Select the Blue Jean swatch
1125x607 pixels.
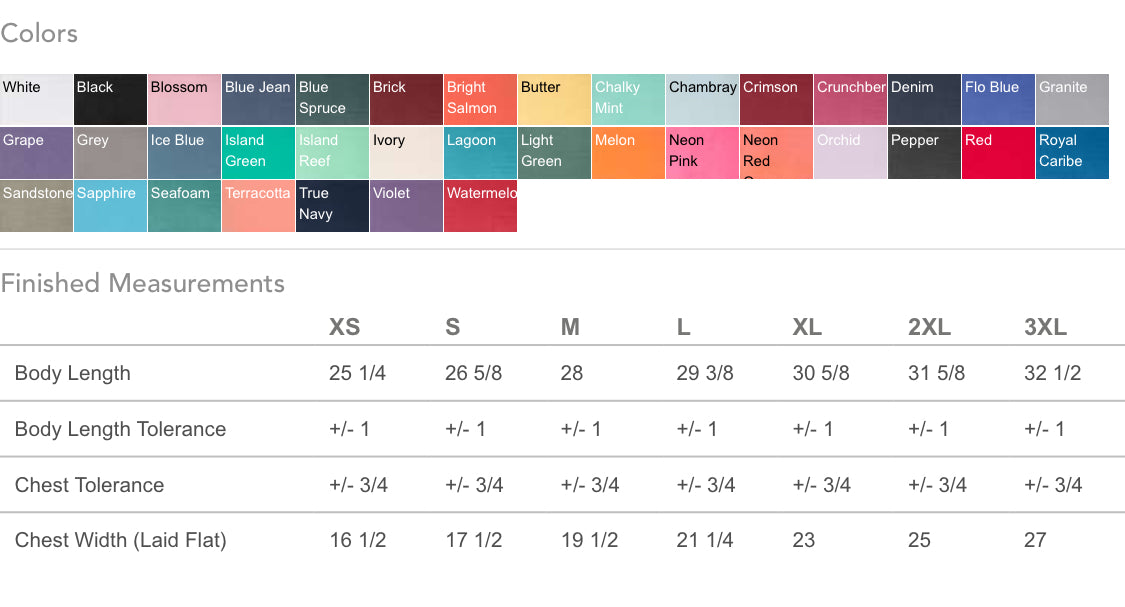tap(258, 100)
